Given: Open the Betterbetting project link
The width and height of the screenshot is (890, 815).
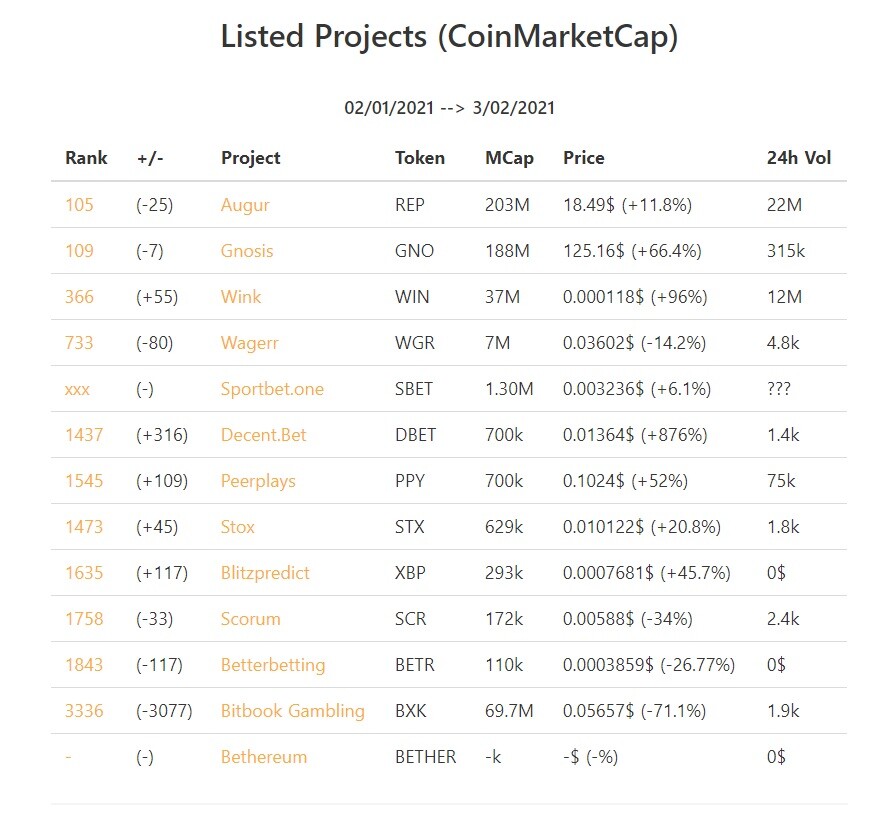Looking at the screenshot, I should pos(273,665).
